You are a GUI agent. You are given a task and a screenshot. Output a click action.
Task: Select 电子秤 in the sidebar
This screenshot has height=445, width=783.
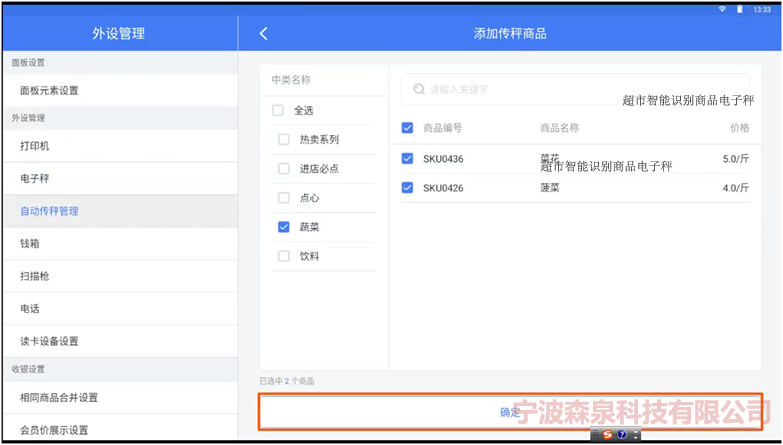click(119, 178)
